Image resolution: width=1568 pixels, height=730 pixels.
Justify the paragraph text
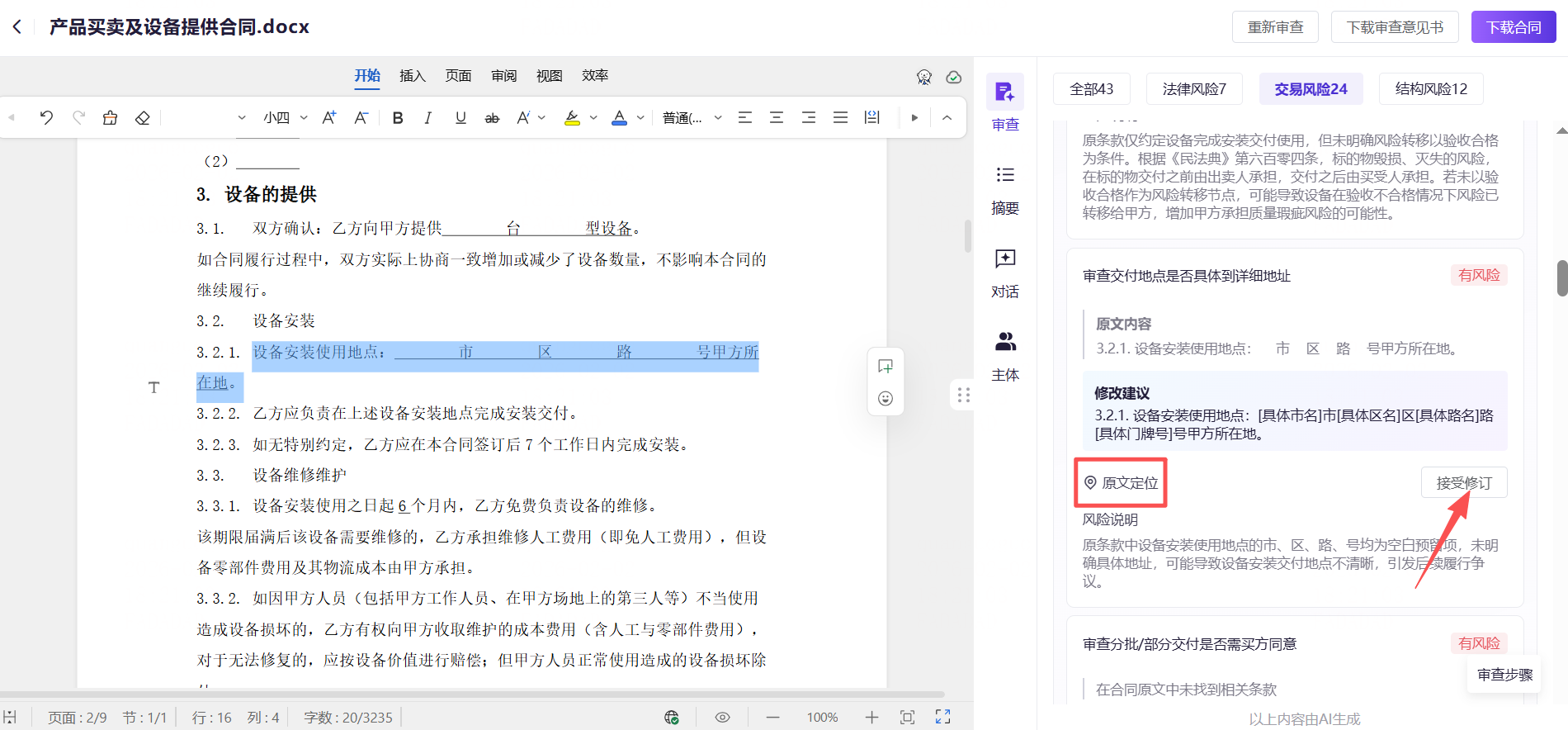click(840, 118)
